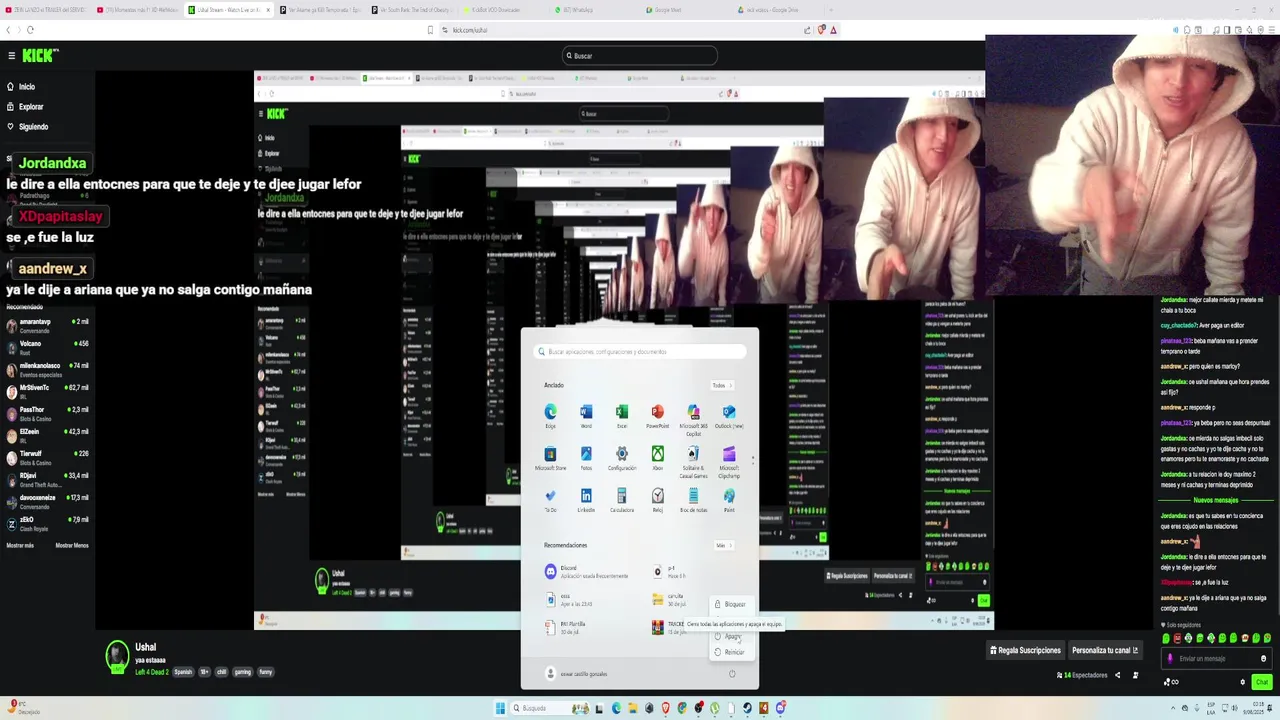Image resolution: width=1280 pixels, height=720 pixels.
Task: Click Ushal's channel avatar below video
Action: (118, 656)
